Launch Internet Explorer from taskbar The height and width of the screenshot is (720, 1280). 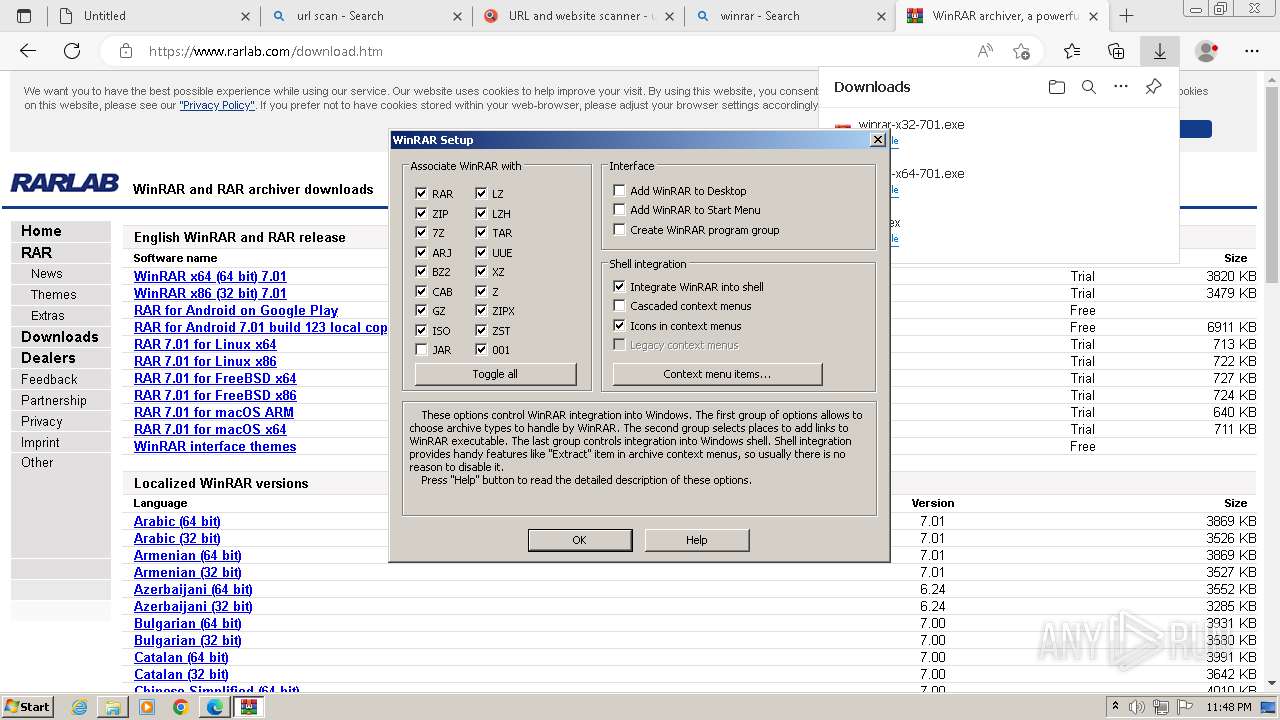pyautogui.click(x=80, y=707)
